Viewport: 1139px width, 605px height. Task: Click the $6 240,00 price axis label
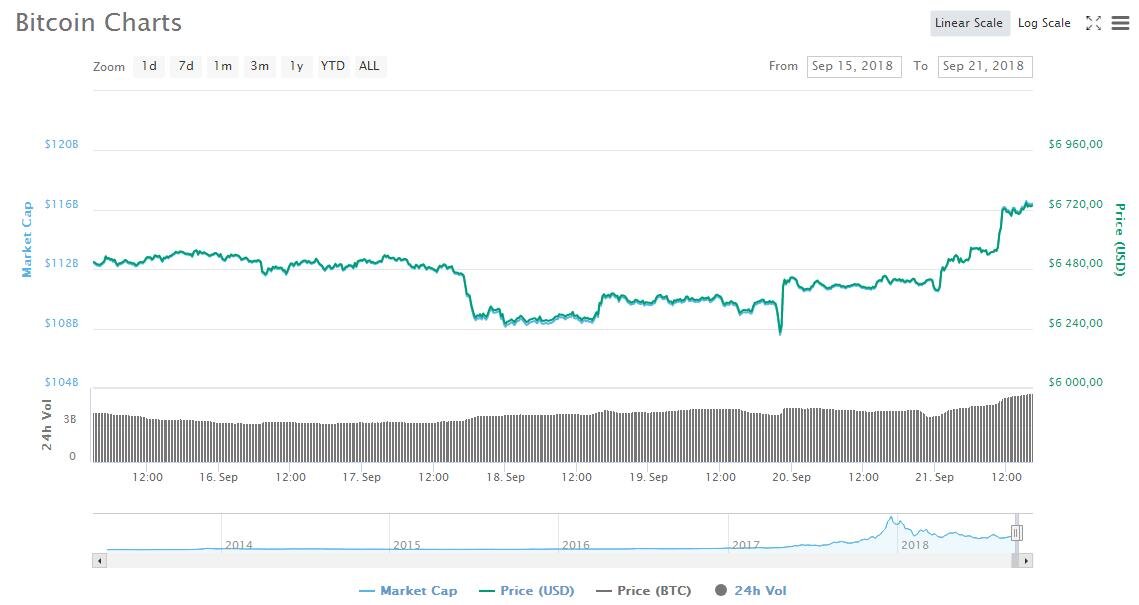pos(1075,323)
